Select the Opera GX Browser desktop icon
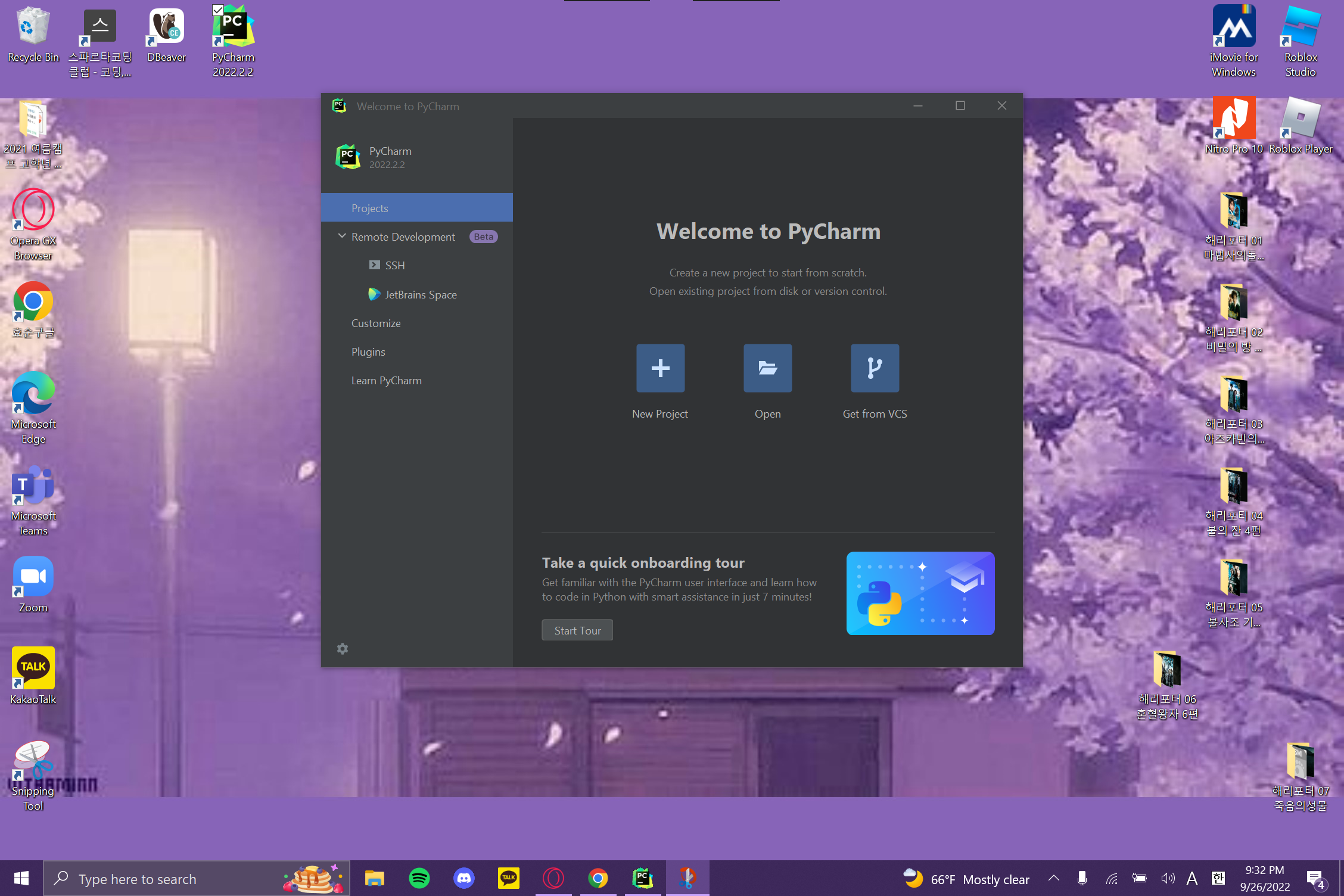 coord(33,225)
